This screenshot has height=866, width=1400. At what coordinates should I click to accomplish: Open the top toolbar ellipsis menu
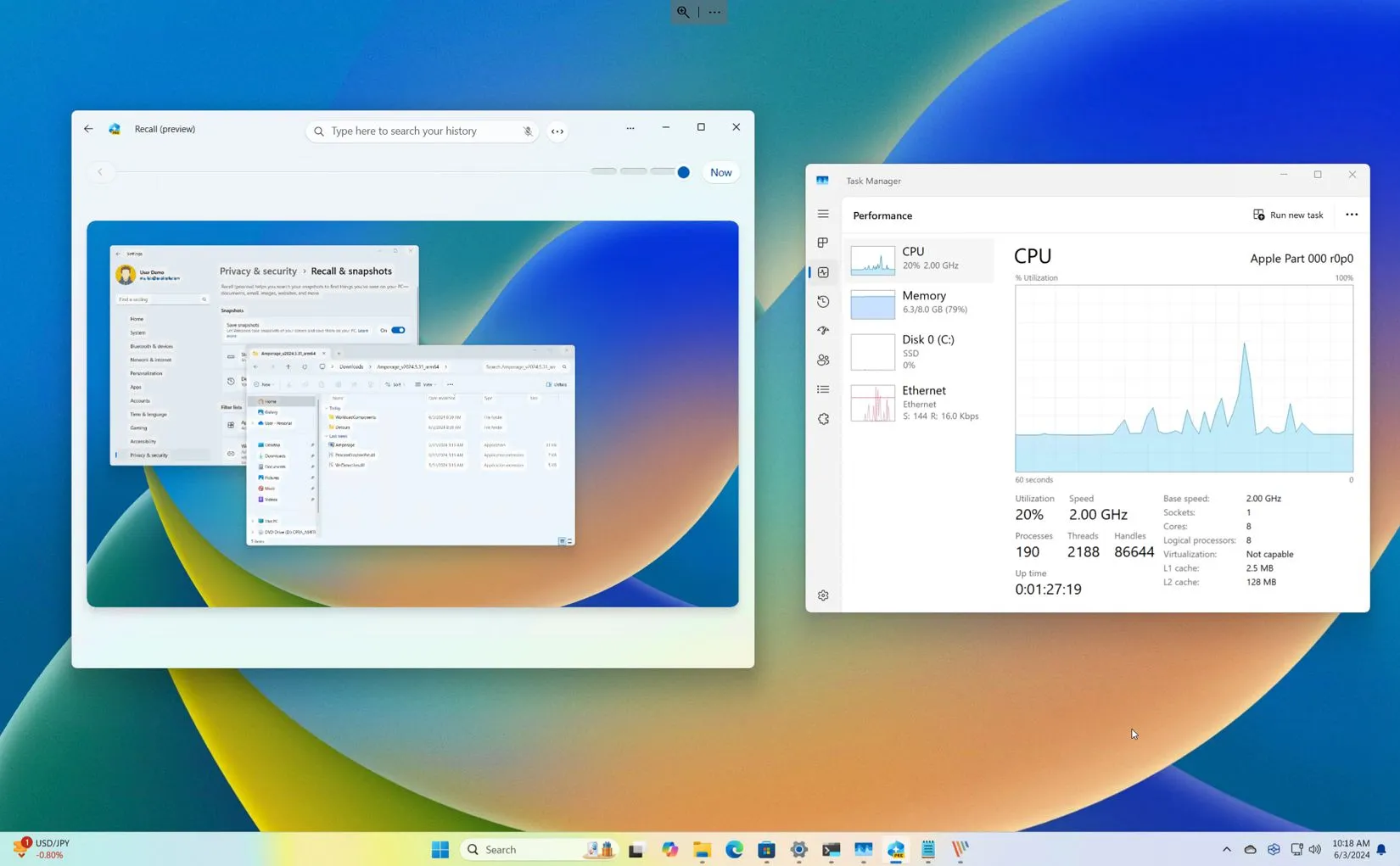714,12
